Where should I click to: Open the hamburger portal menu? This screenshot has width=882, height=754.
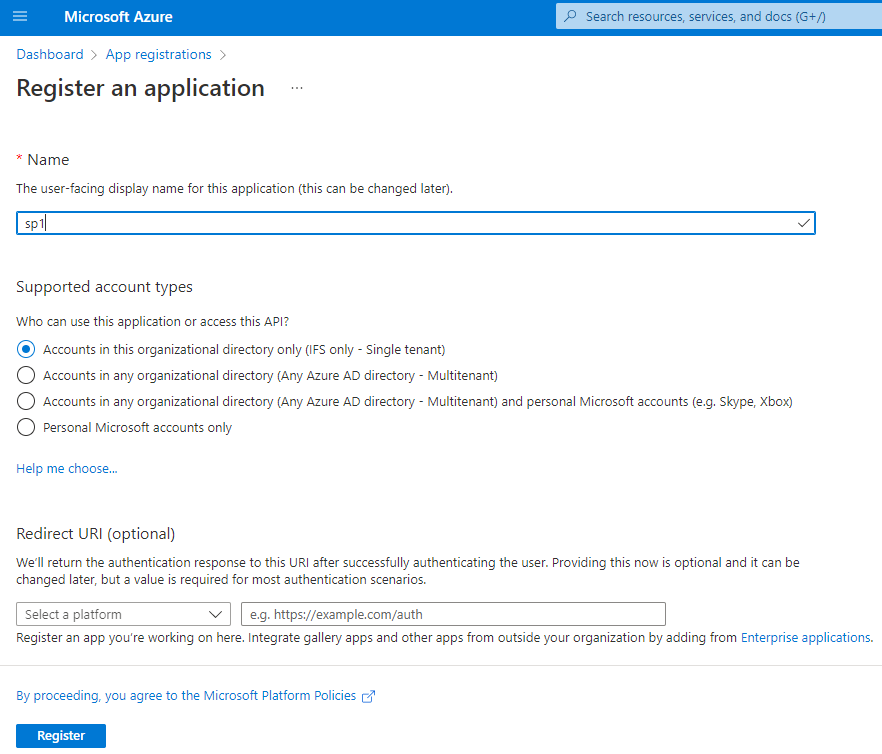[x=20, y=17]
